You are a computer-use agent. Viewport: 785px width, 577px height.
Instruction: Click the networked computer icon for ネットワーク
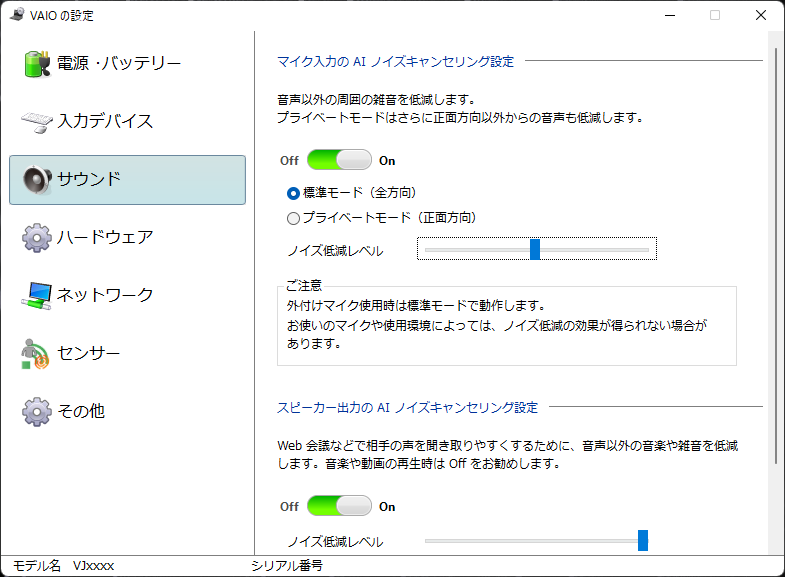(37, 296)
